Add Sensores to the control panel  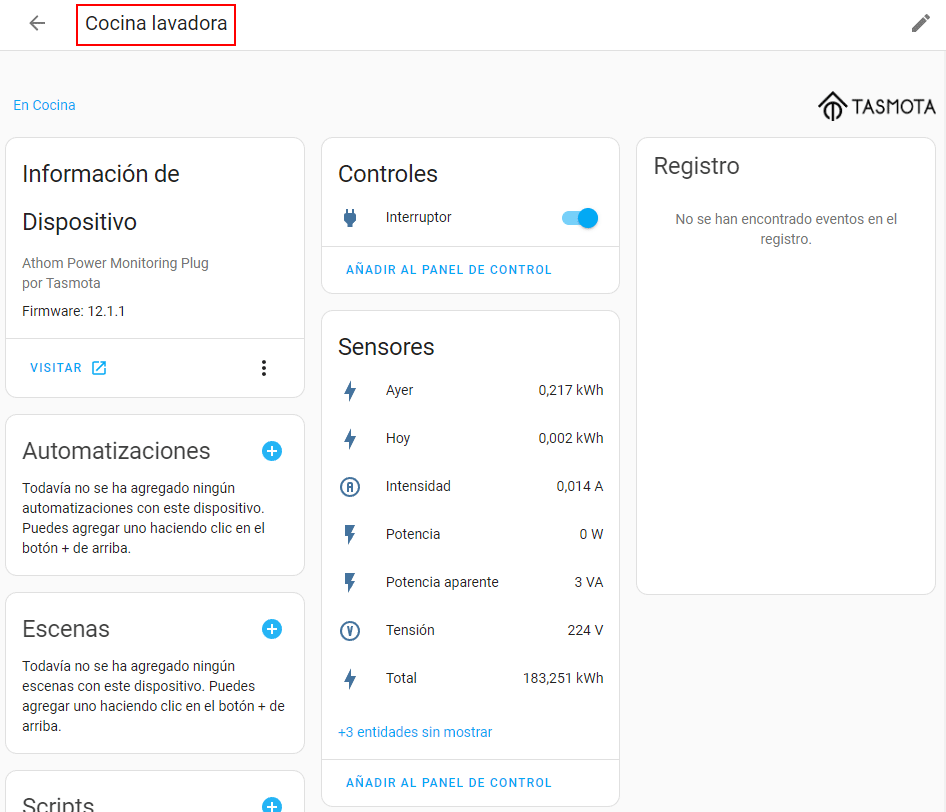[448, 783]
